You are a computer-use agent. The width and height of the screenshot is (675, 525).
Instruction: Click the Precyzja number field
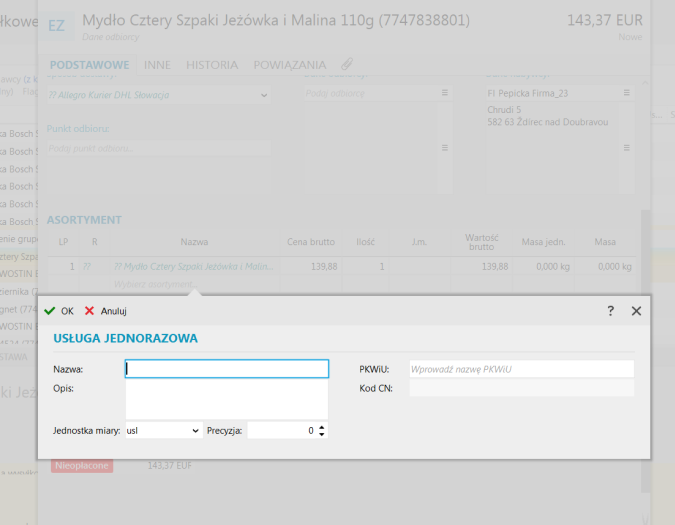pos(282,431)
